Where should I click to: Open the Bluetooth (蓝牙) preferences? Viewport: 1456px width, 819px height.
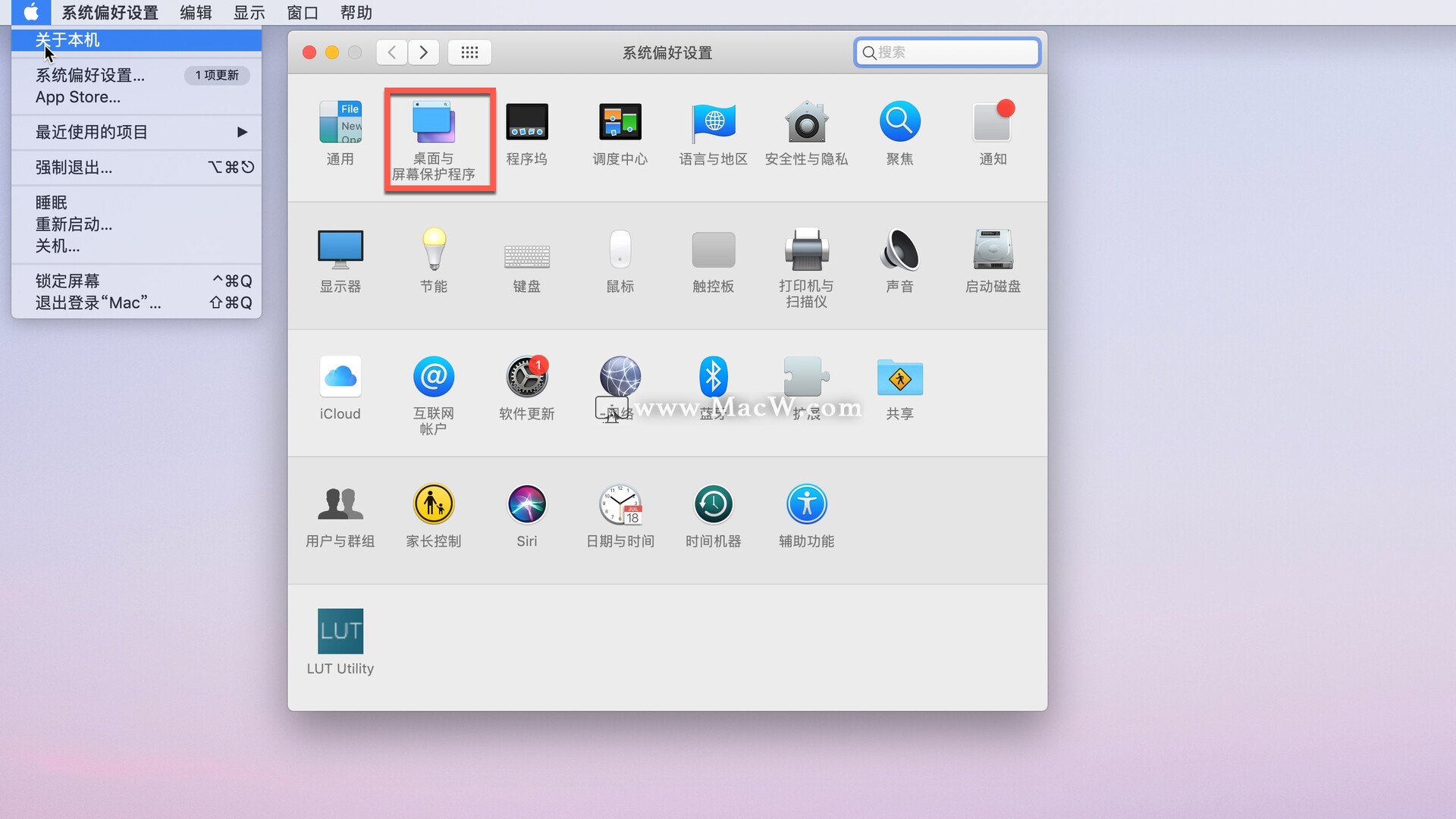[x=713, y=377]
